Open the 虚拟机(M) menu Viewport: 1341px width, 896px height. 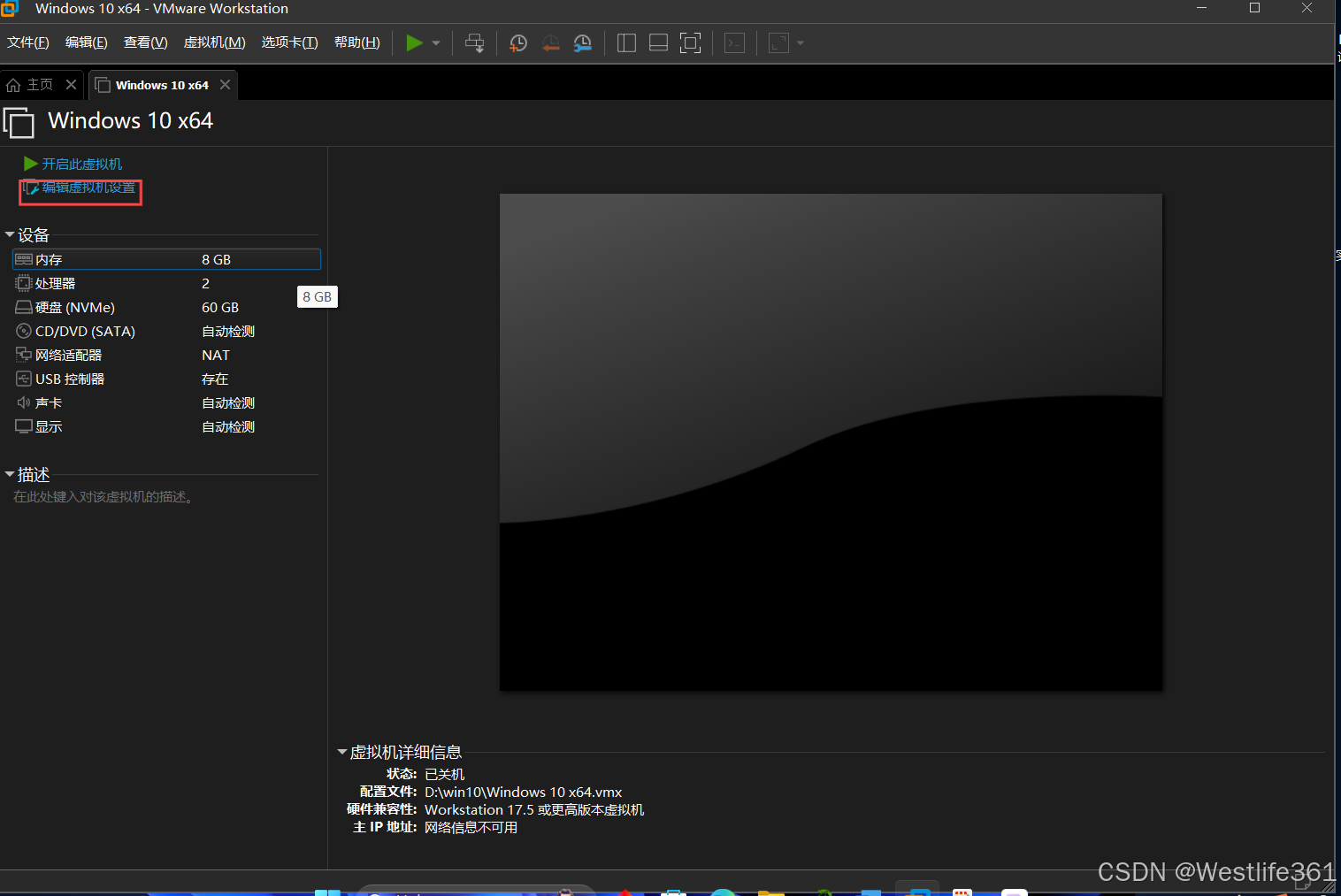click(x=214, y=42)
